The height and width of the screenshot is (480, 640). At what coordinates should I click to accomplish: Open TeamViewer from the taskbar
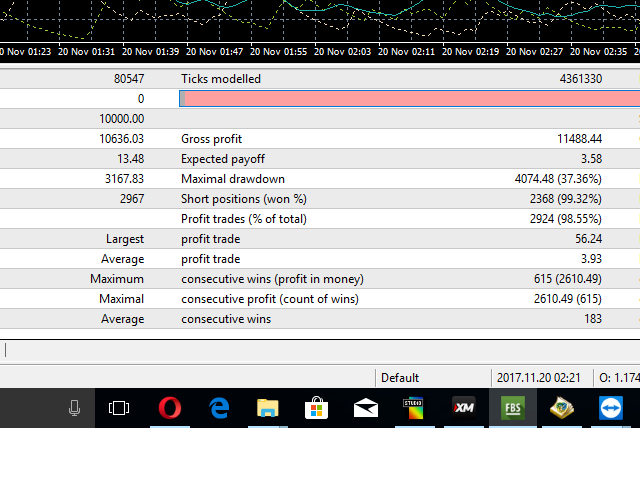click(611, 408)
